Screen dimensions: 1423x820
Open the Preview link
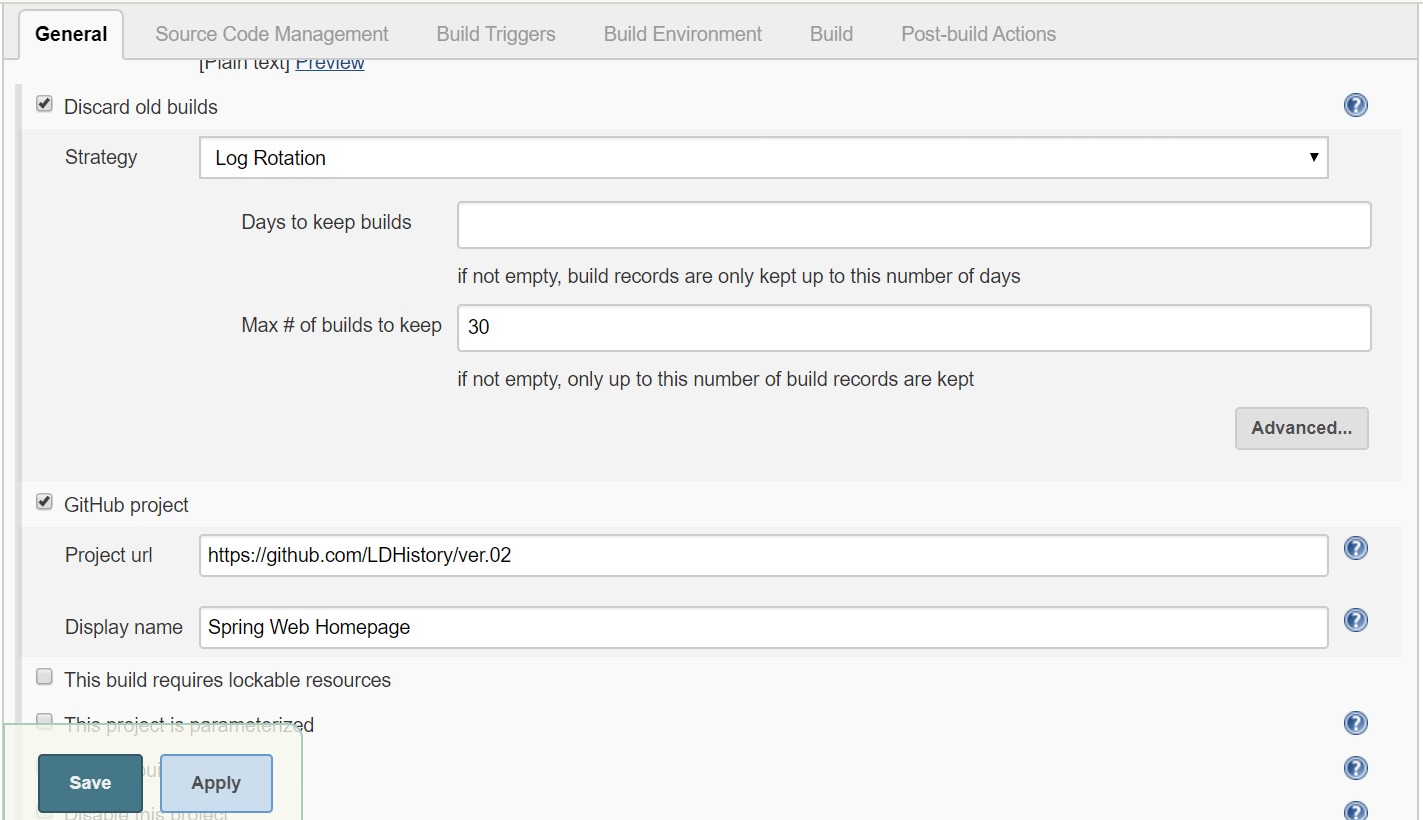[330, 63]
